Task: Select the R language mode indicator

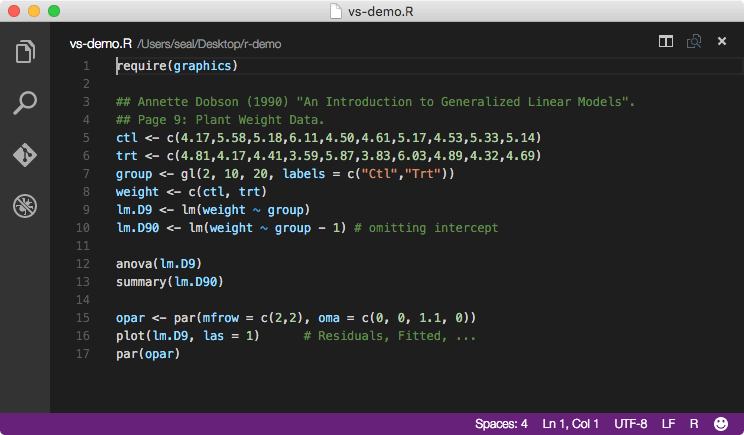Action: [x=694, y=424]
